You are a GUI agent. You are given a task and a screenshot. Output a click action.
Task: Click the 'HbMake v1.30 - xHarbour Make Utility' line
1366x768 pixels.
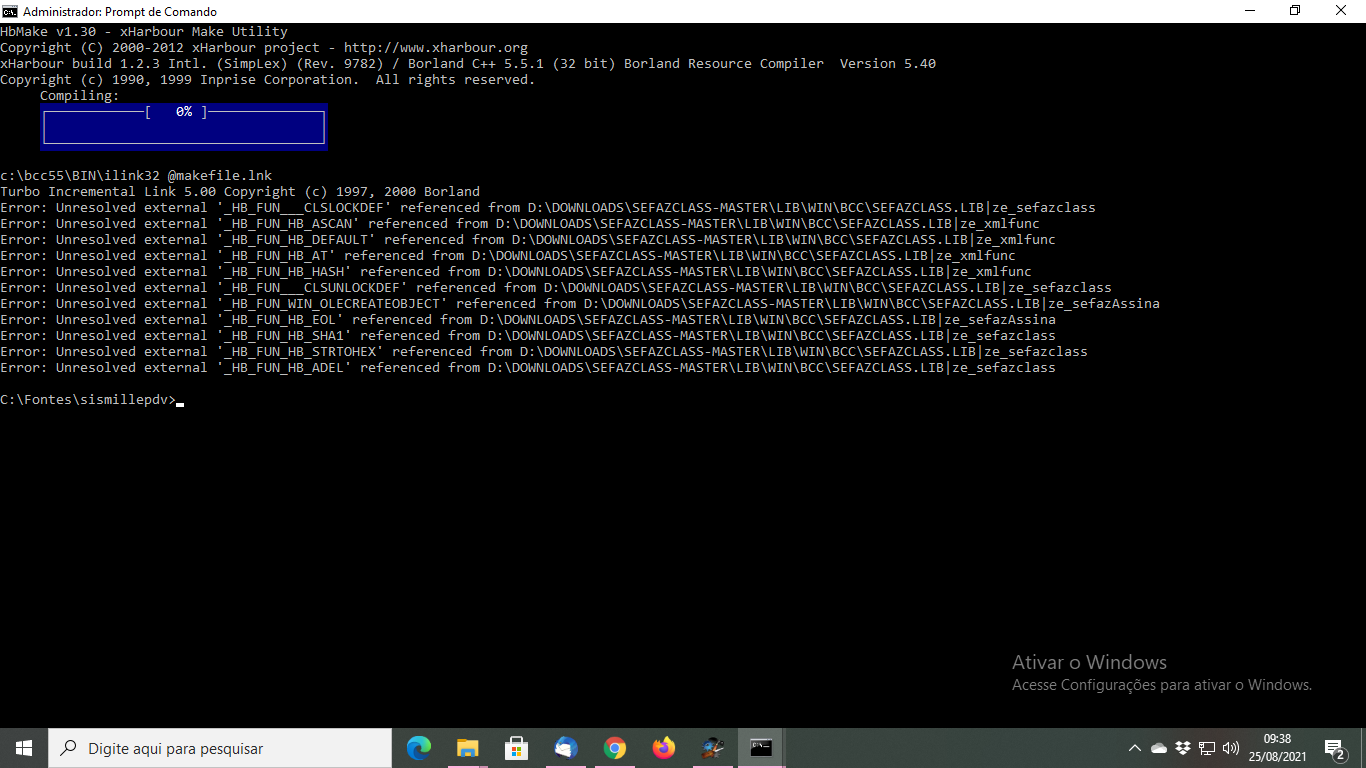(144, 32)
